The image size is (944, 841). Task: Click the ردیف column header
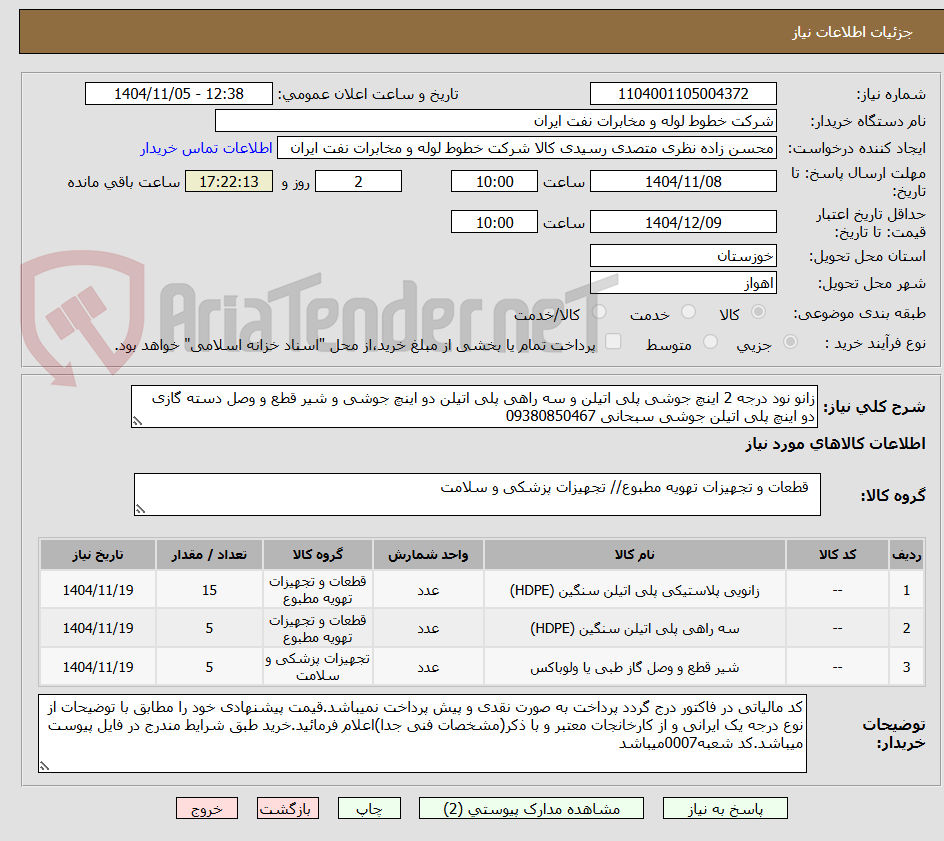tap(907, 554)
